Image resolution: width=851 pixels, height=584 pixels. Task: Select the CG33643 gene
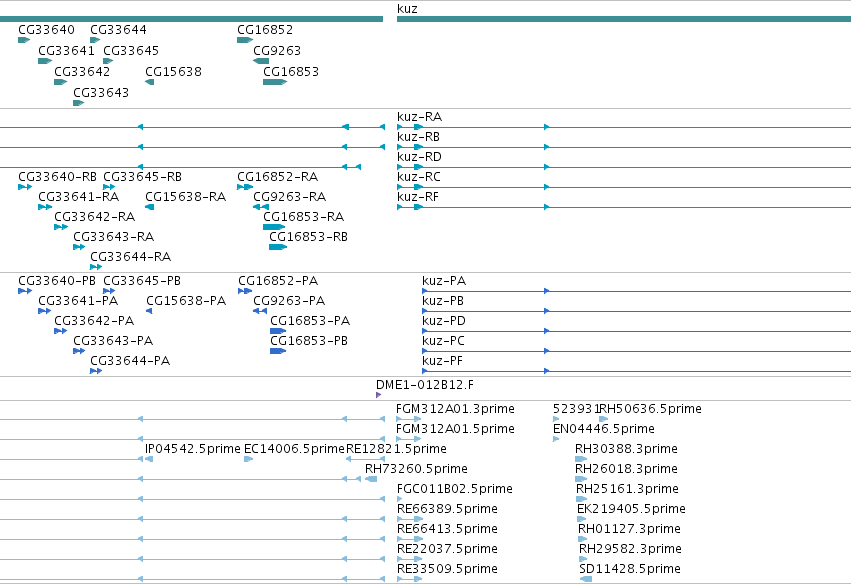tap(79, 103)
